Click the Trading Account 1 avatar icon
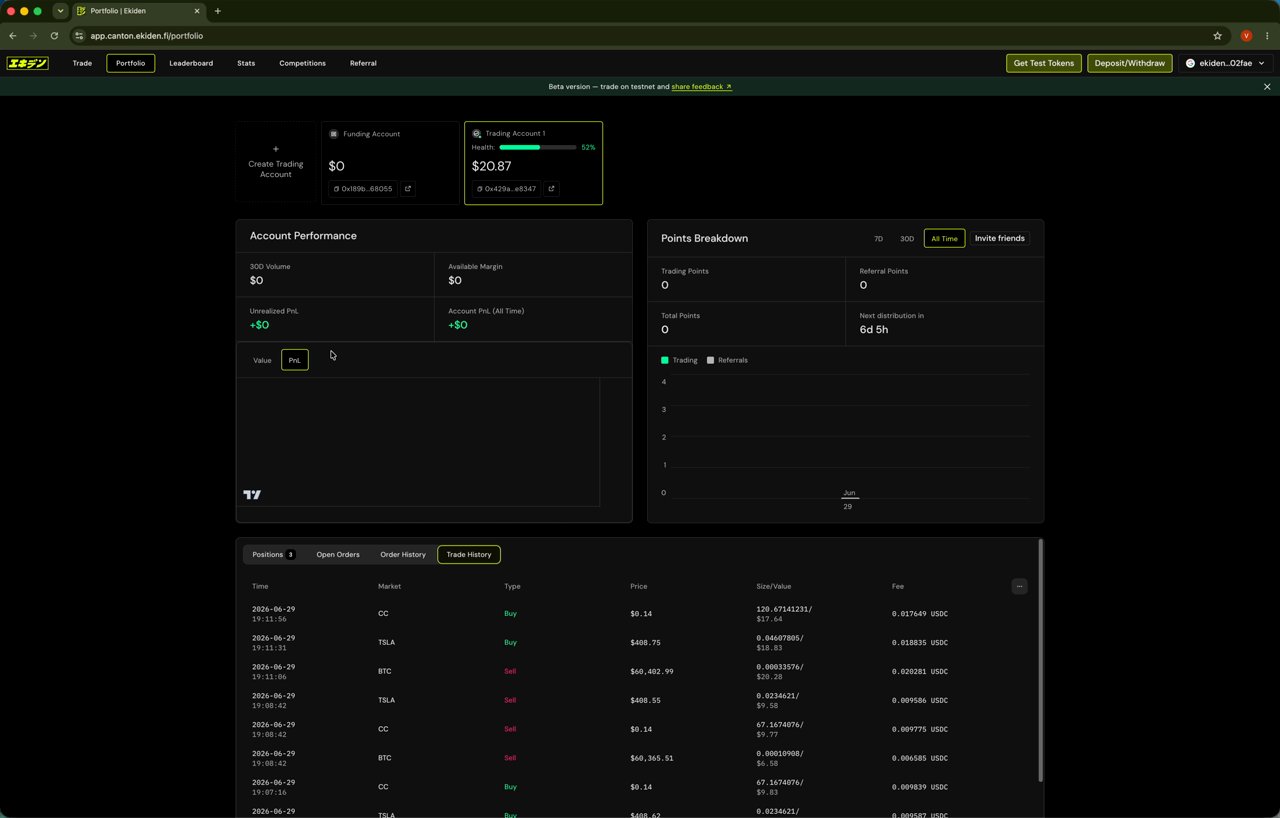This screenshot has width=1280, height=818. (x=477, y=134)
